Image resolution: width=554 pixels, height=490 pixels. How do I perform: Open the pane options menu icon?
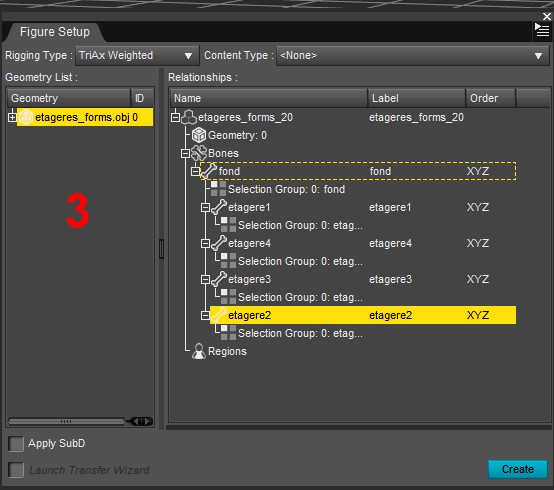point(542,30)
